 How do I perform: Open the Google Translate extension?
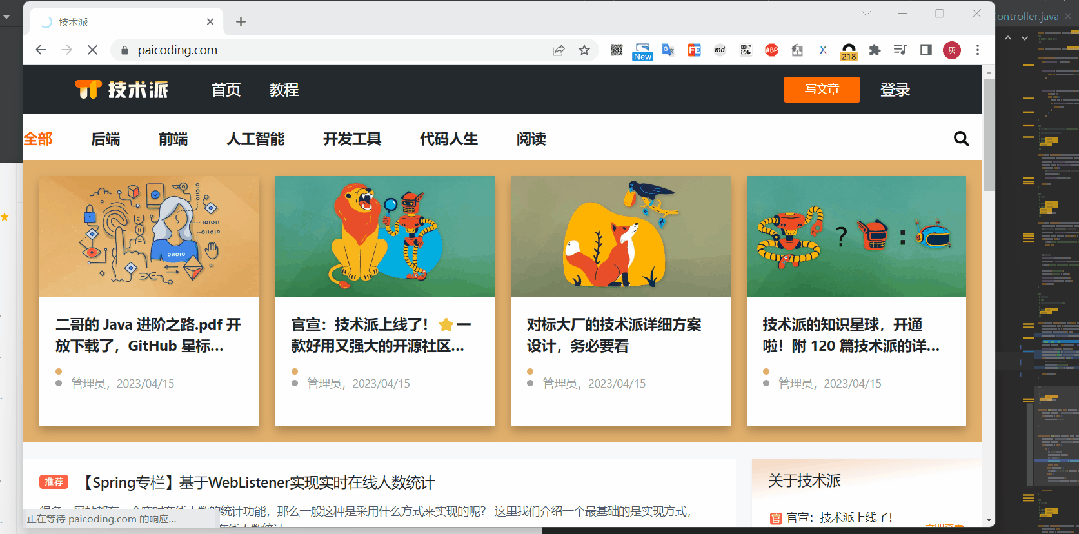coord(667,50)
